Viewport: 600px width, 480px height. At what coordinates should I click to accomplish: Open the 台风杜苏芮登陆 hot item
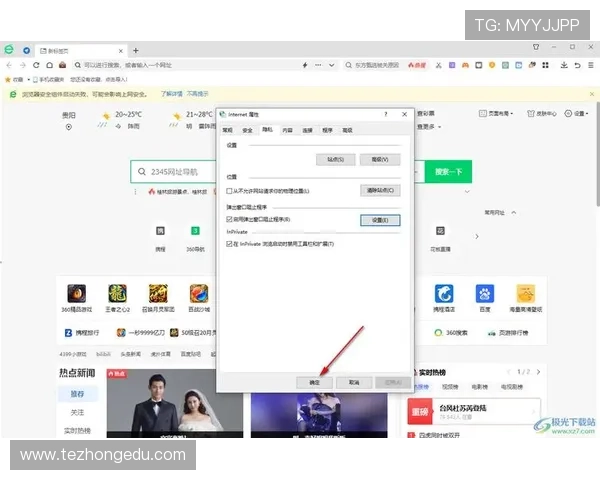(x=474, y=411)
